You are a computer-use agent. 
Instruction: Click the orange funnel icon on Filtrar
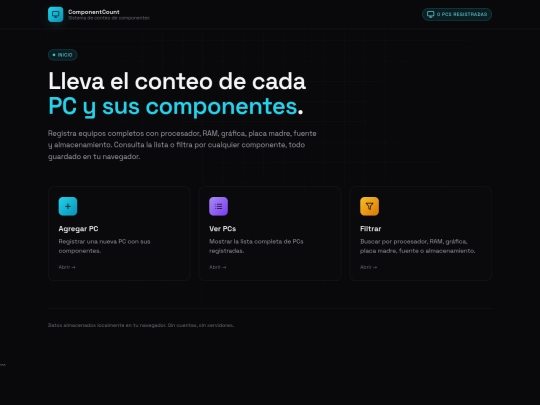tap(369, 206)
